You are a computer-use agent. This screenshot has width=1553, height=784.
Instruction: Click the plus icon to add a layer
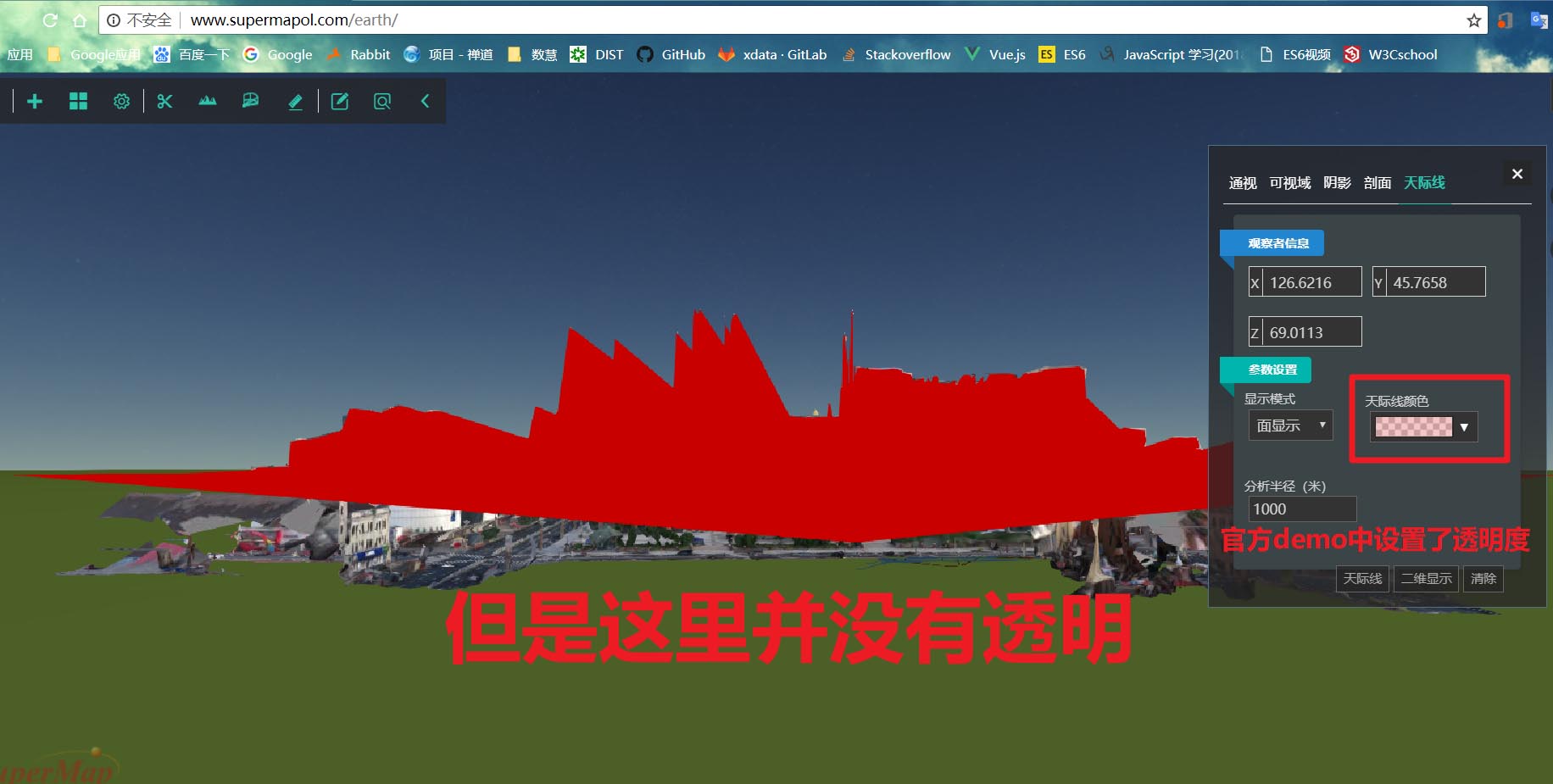tap(35, 102)
